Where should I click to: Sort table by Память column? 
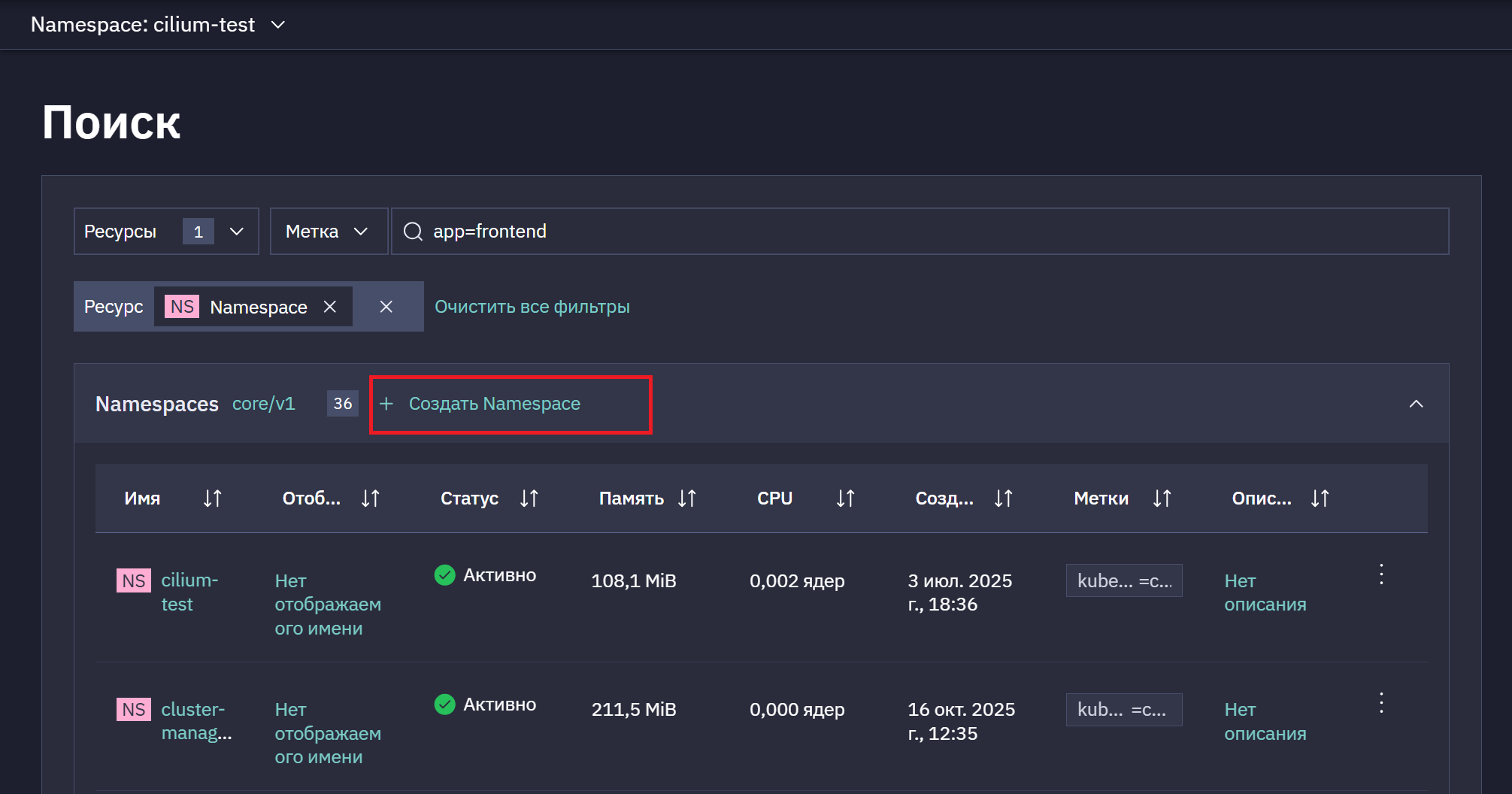coord(687,499)
